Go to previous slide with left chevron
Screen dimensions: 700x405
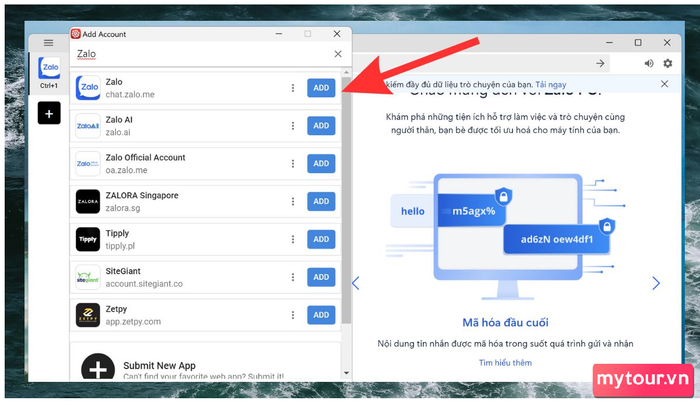point(356,283)
